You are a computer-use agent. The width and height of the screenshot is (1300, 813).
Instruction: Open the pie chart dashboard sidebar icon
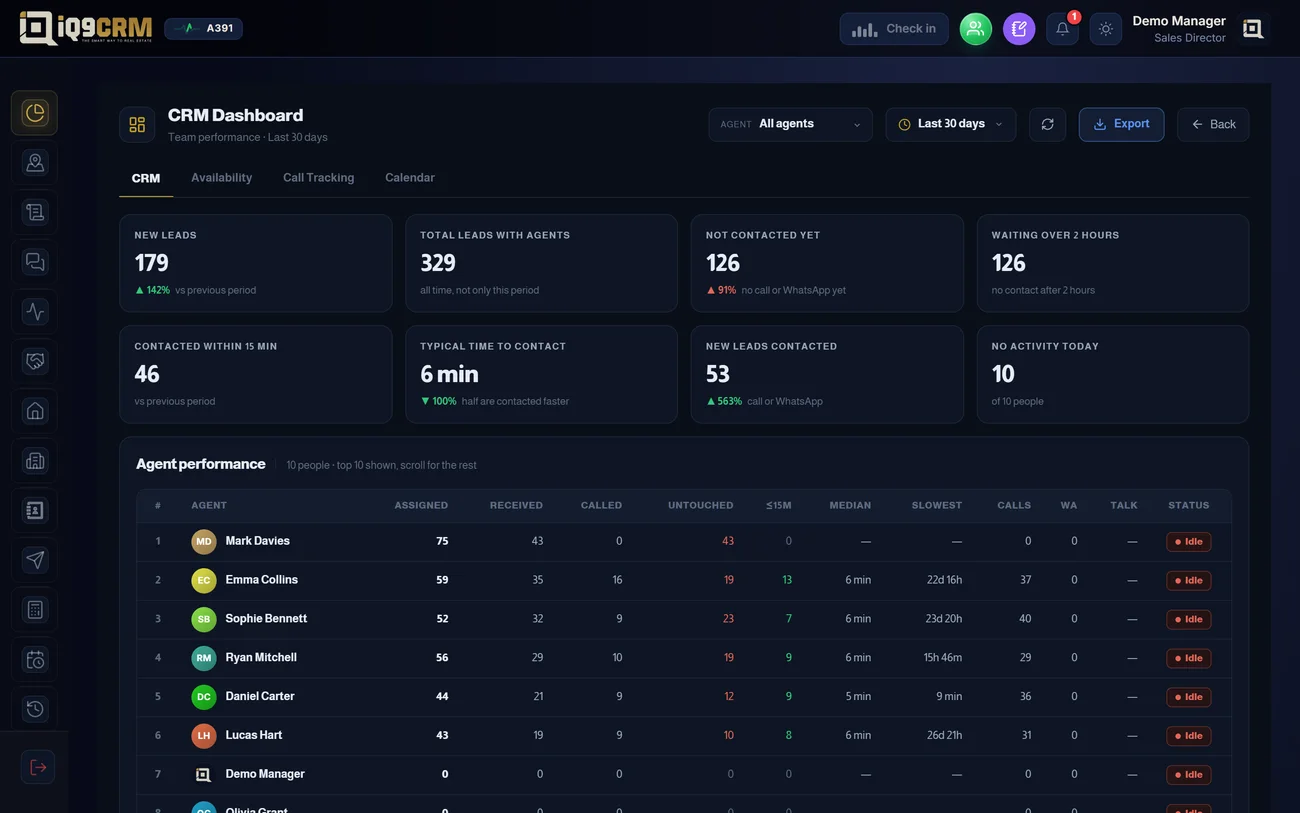pyautogui.click(x=35, y=113)
